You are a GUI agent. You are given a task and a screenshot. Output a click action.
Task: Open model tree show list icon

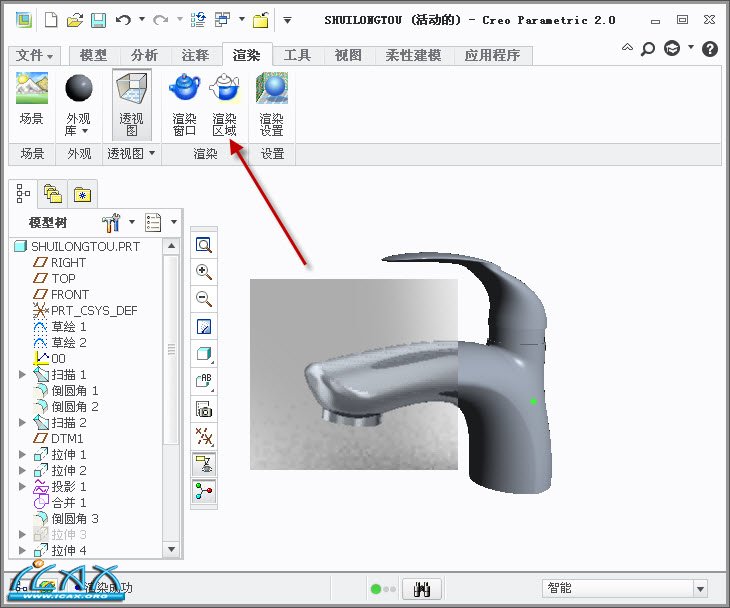pos(153,223)
